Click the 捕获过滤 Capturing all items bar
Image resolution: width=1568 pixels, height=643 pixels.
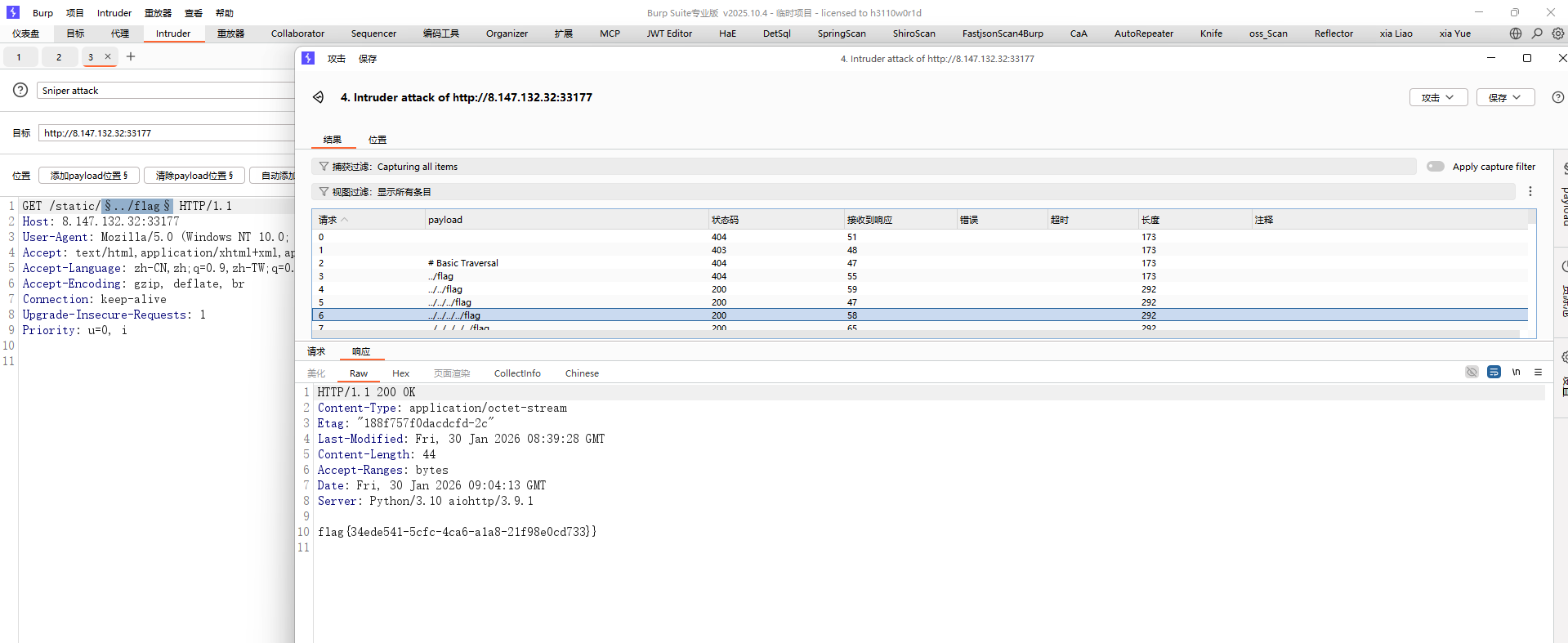click(x=864, y=167)
